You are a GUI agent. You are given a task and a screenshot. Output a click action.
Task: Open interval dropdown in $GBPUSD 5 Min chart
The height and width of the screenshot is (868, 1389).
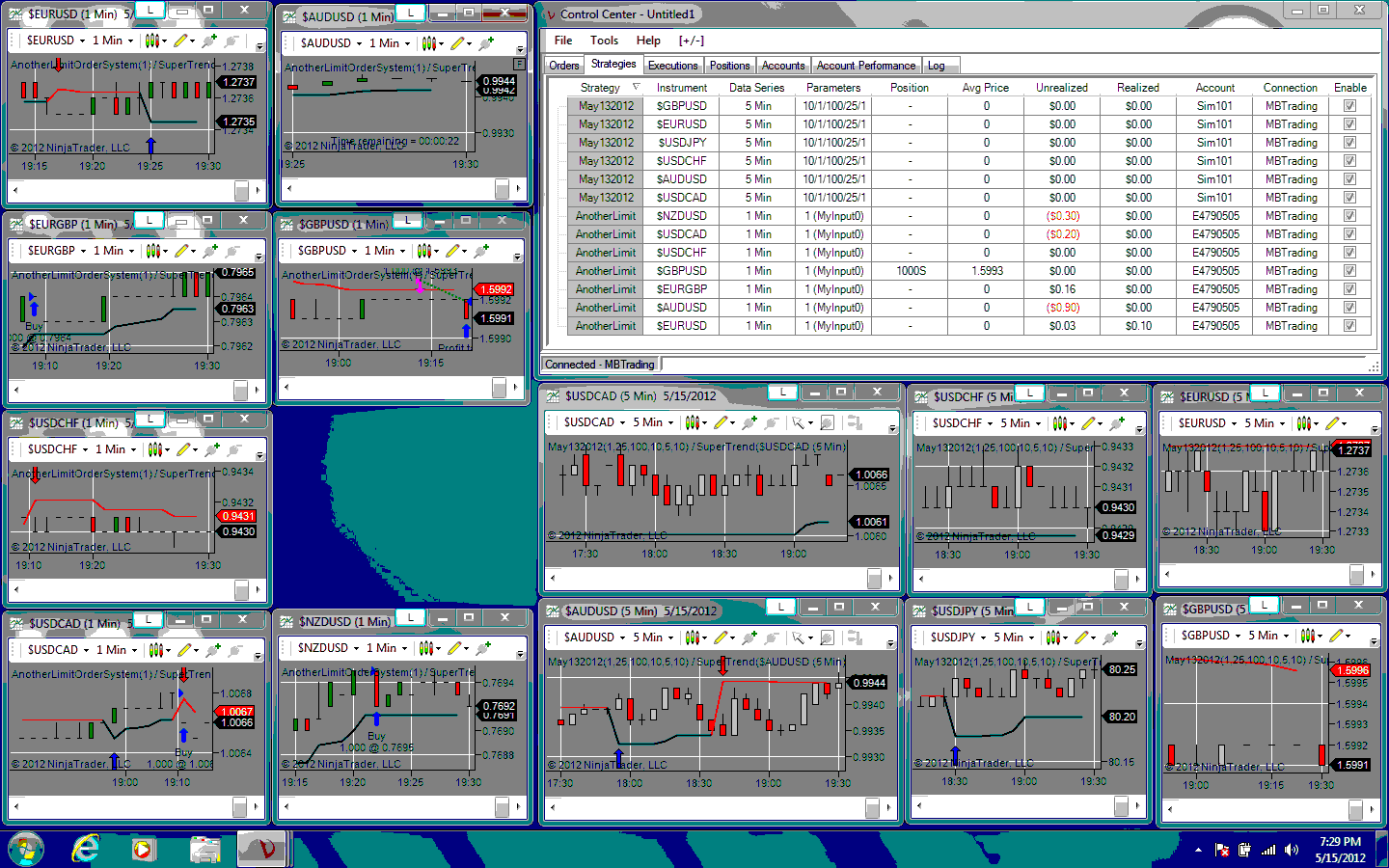[1268, 636]
